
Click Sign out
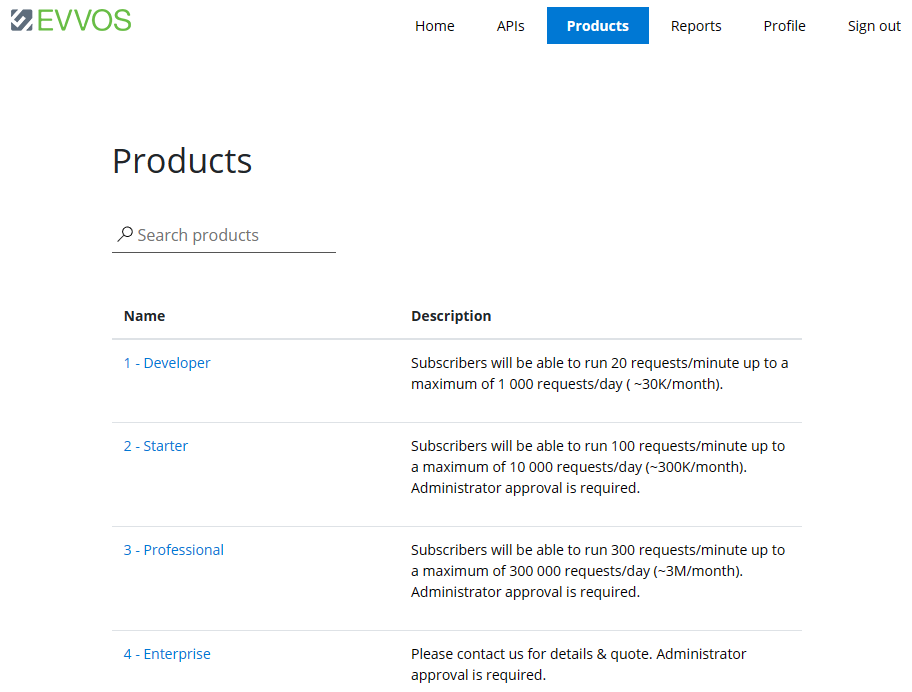point(874,26)
